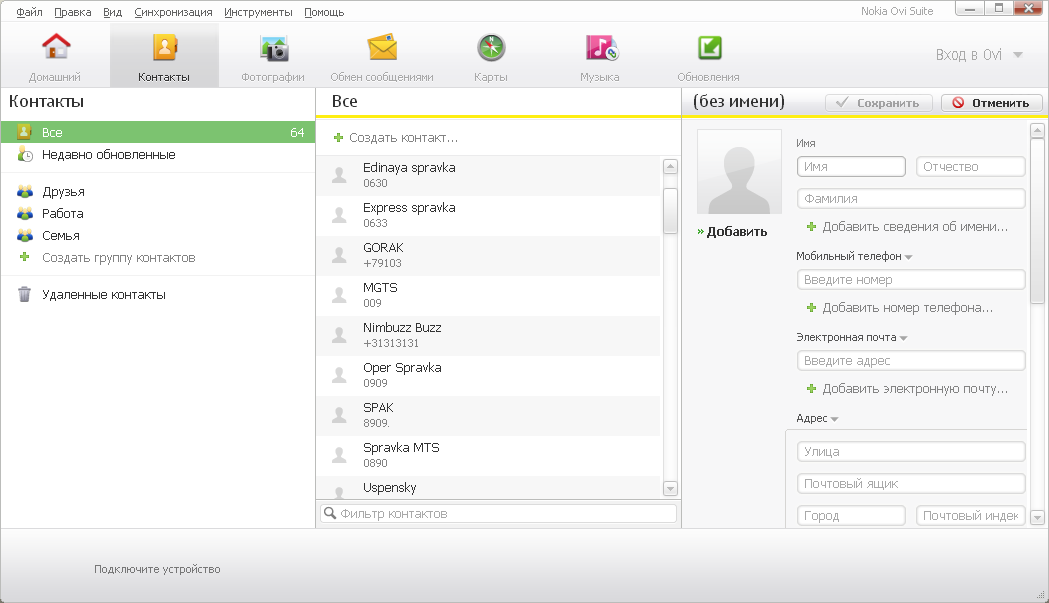Open the Карты compass icon
This screenshot has width=1049, height=603.
(491, 50)
